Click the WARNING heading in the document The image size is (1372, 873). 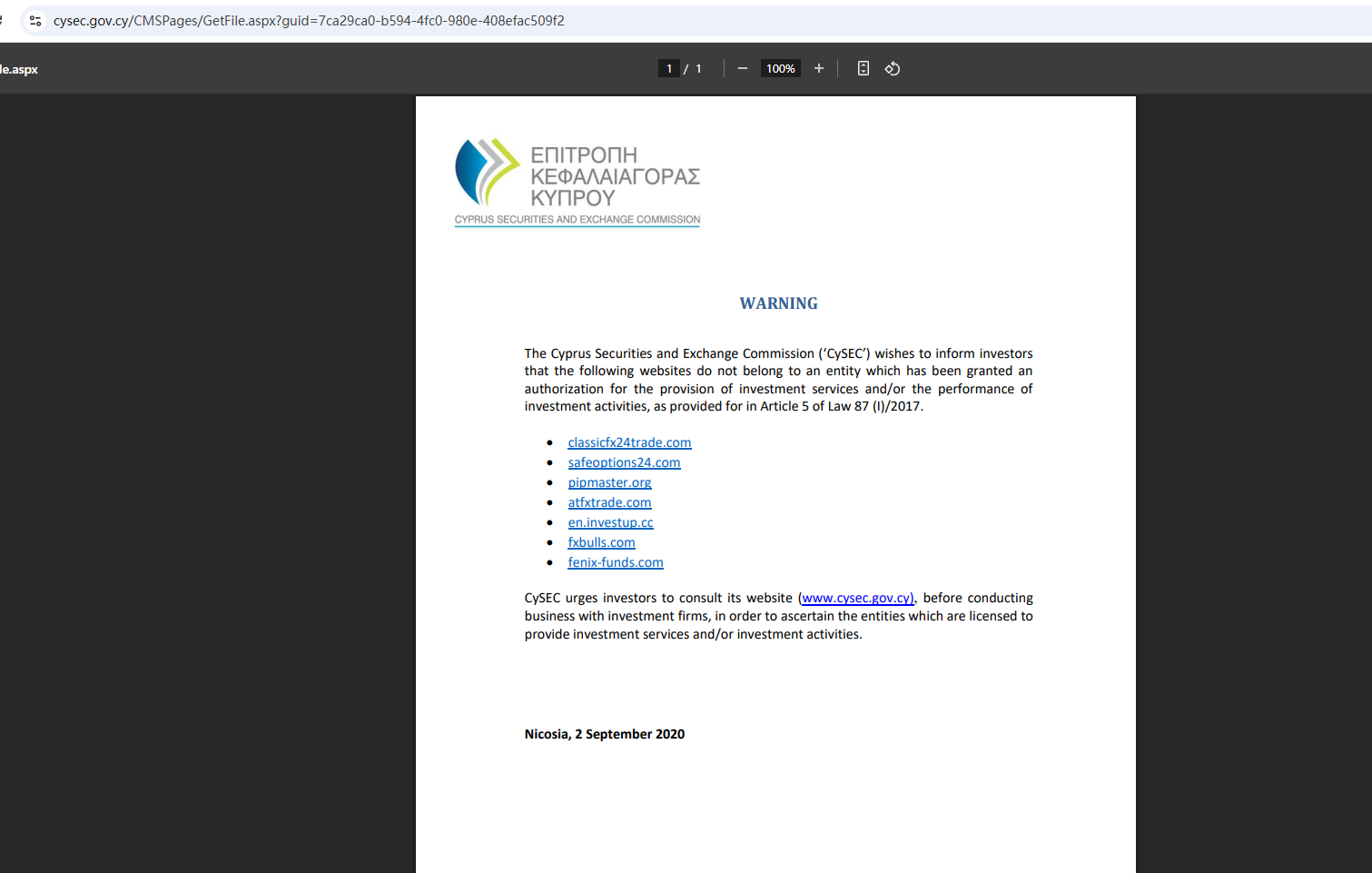[x=778, y=303]
